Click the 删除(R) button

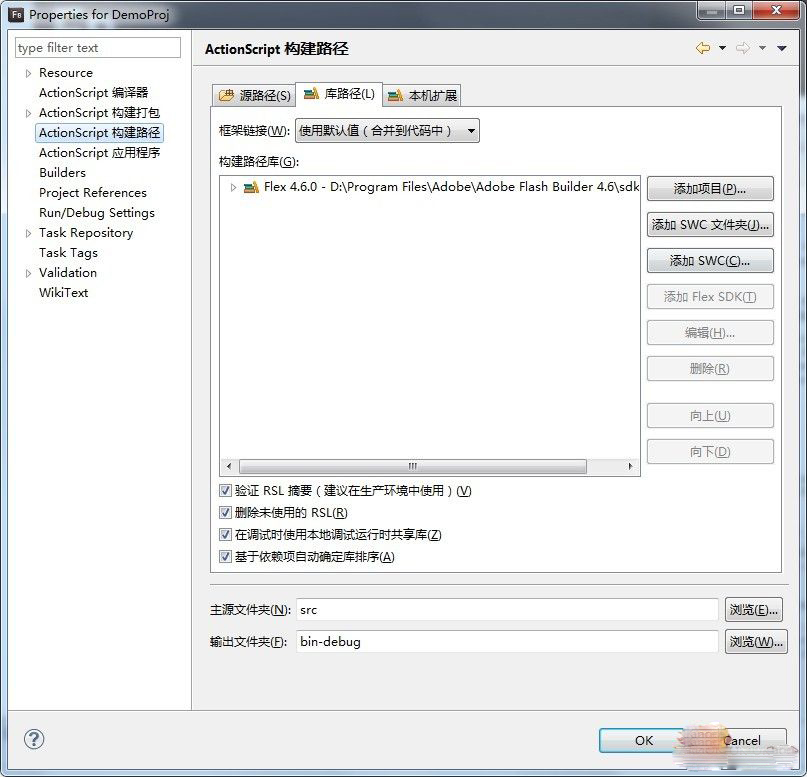coord(710,369)
